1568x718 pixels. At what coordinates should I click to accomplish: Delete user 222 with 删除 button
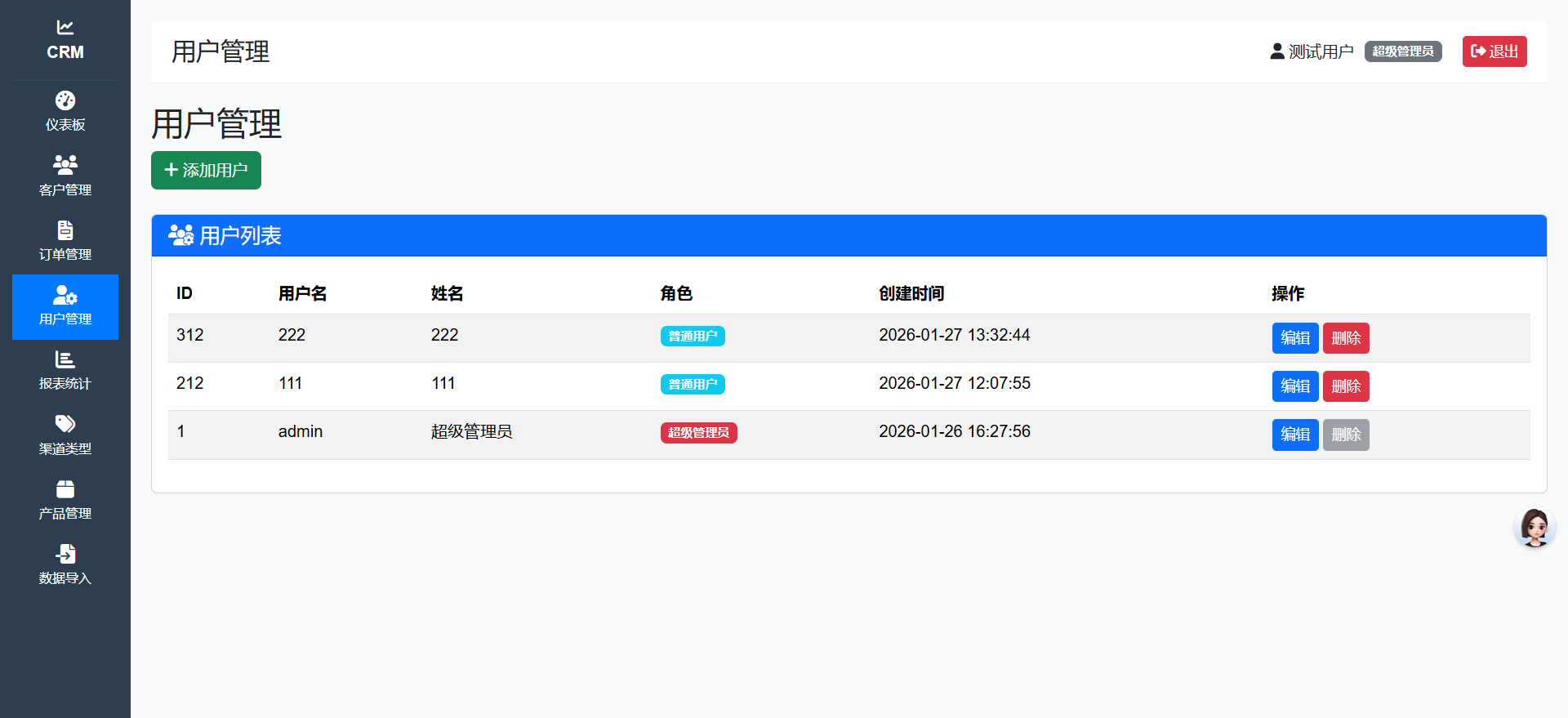[1345, 338]
